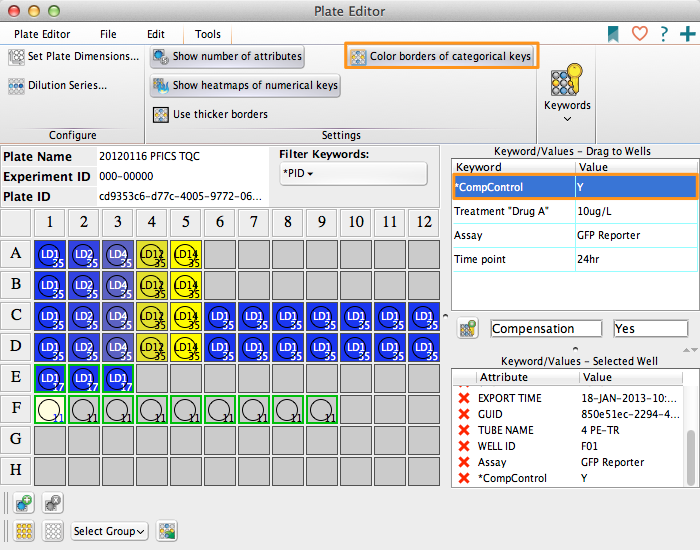
Task: Collapse the panel with small side arrow
Action: (x=445, y=316)
